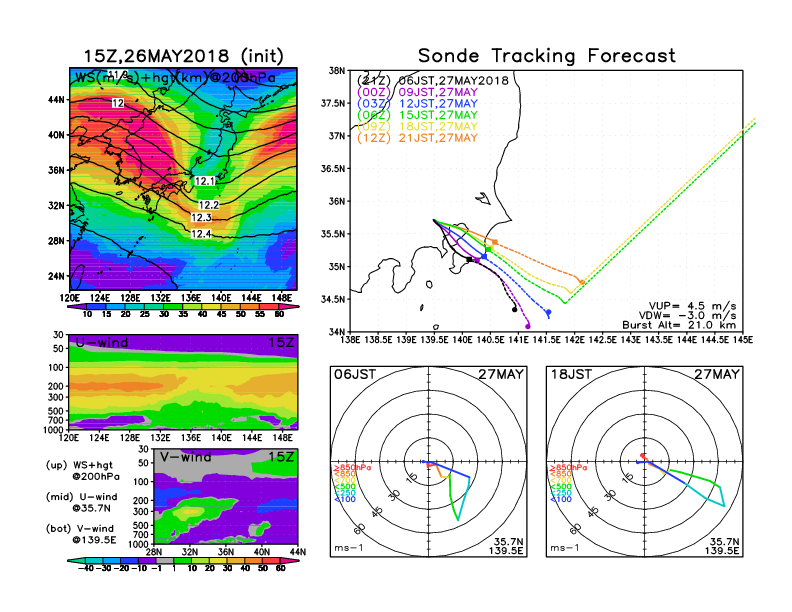Select the black "(21Z) 06JST,27MAY2018" legend entry

pyautogui.click(x=432, y=80)
